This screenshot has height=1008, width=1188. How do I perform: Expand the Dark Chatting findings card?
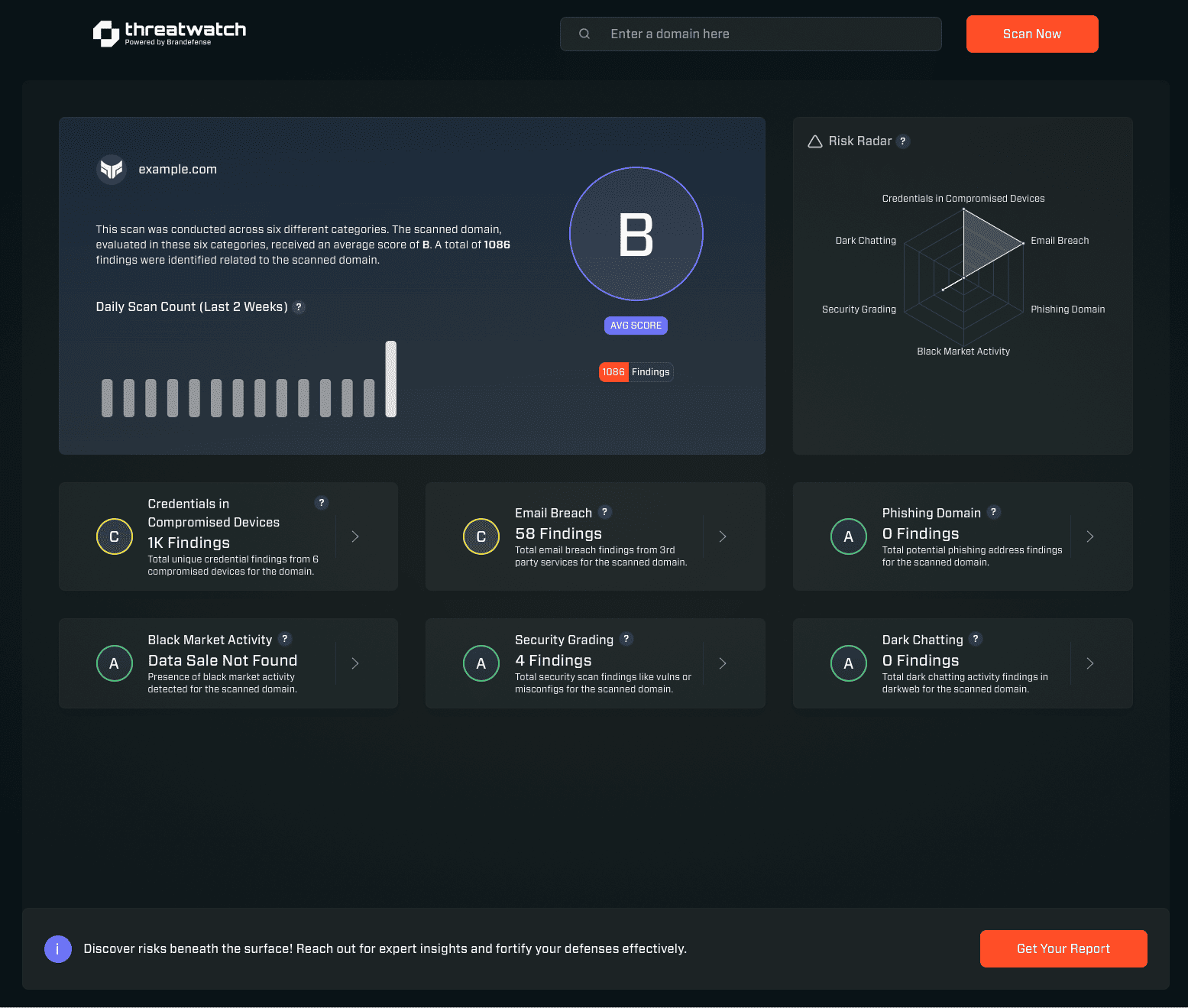click(x=1089, y=663)
